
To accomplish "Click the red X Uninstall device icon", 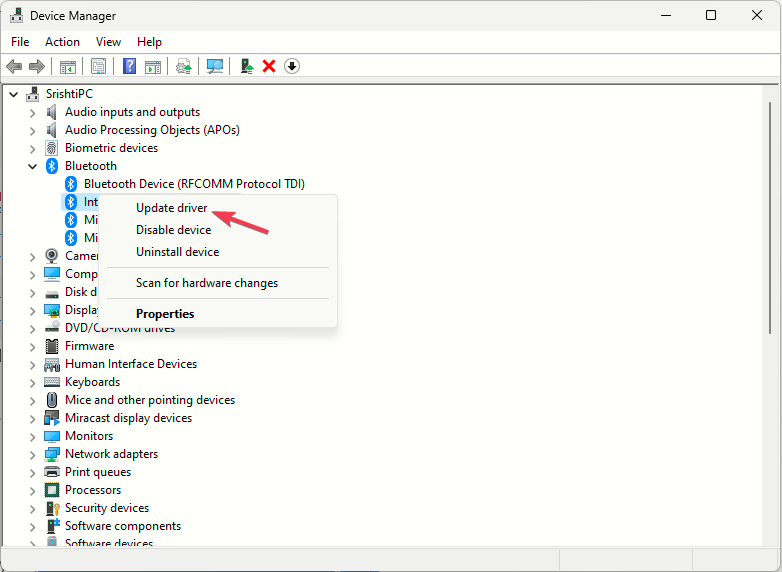I will tap(269, 66).
